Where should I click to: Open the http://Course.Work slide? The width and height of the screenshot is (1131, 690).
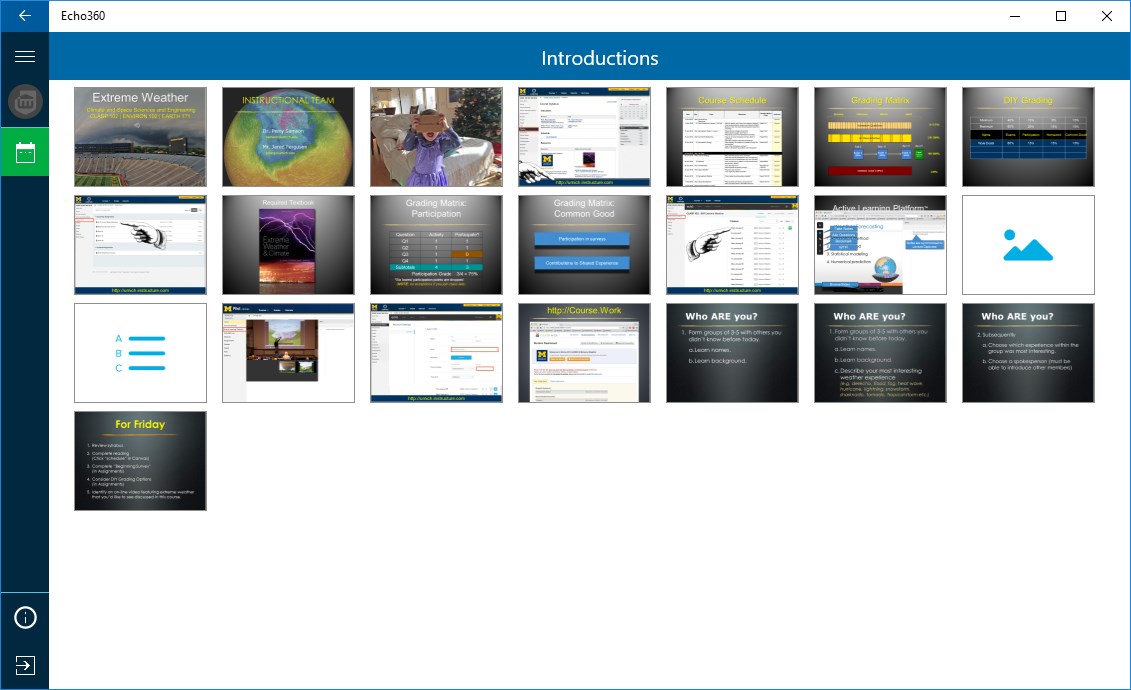tap(584, 353)
